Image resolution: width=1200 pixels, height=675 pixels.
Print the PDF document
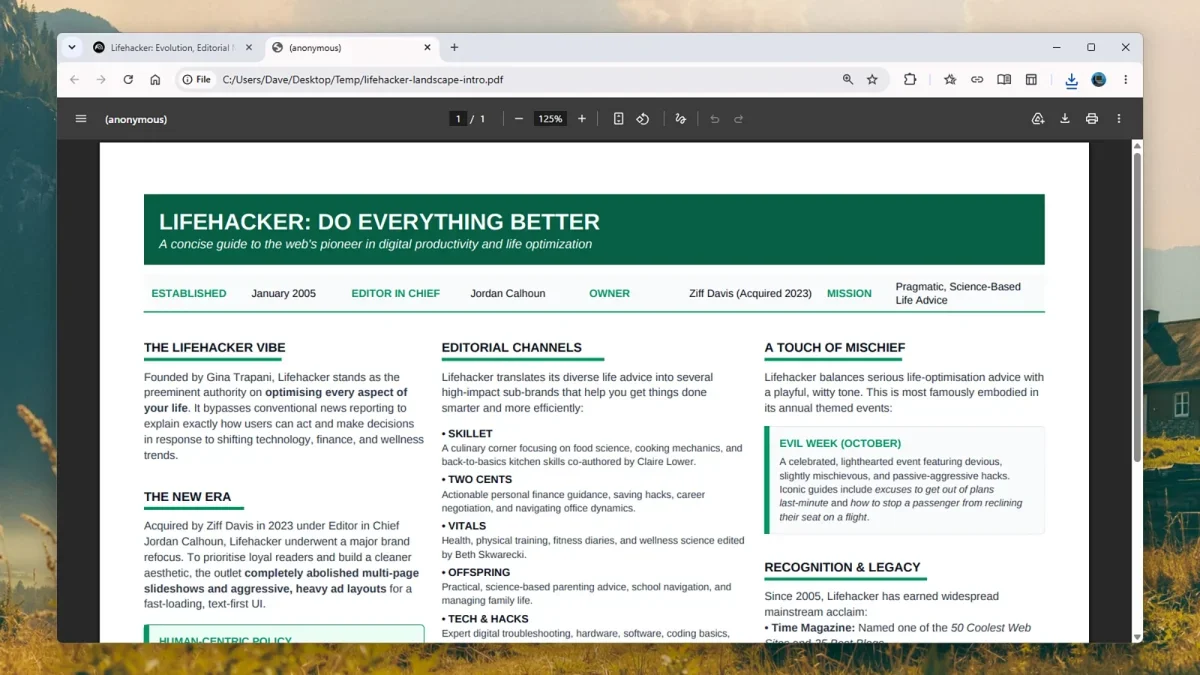(1092, 119)
